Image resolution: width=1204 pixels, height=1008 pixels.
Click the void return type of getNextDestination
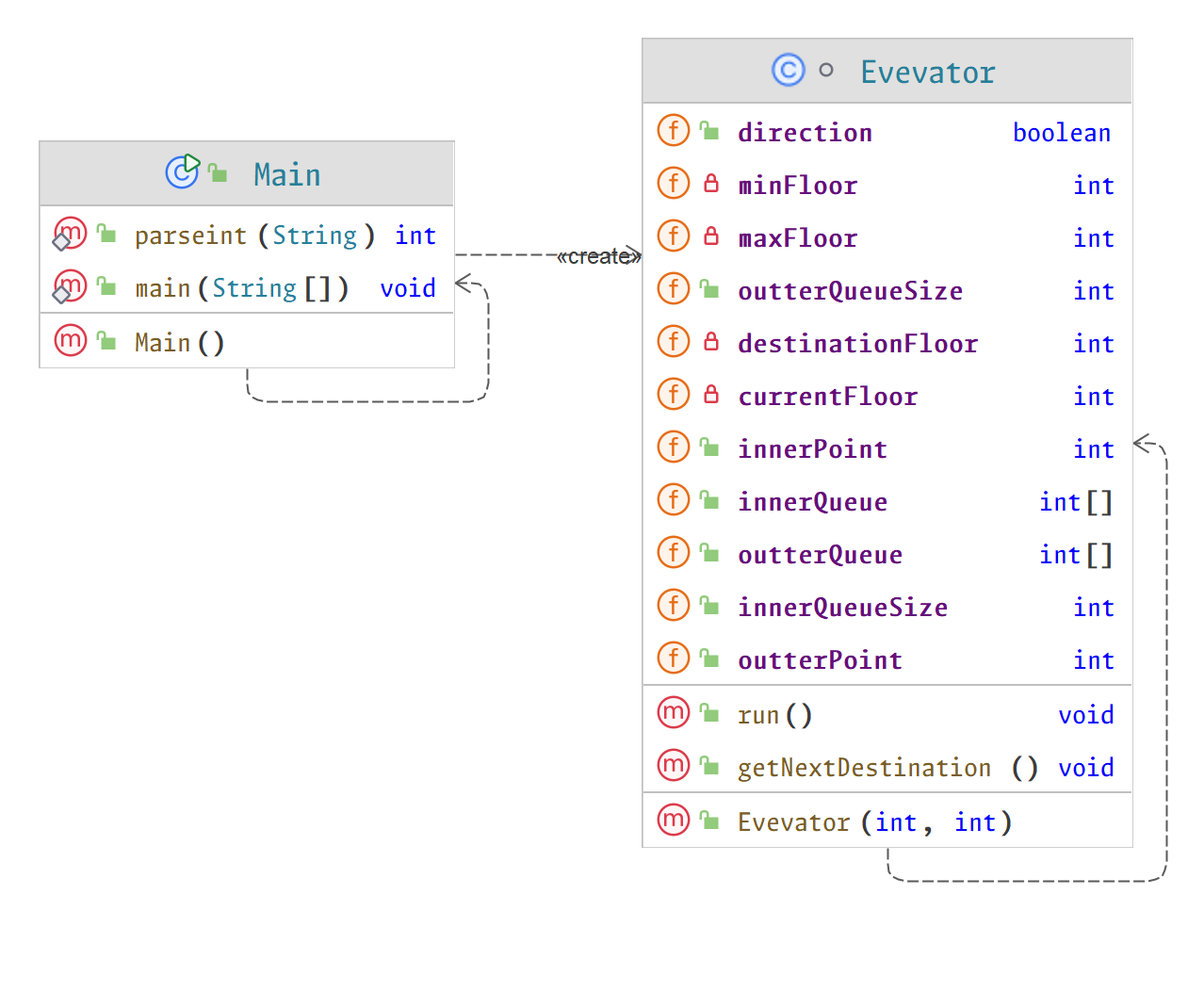1086,768
